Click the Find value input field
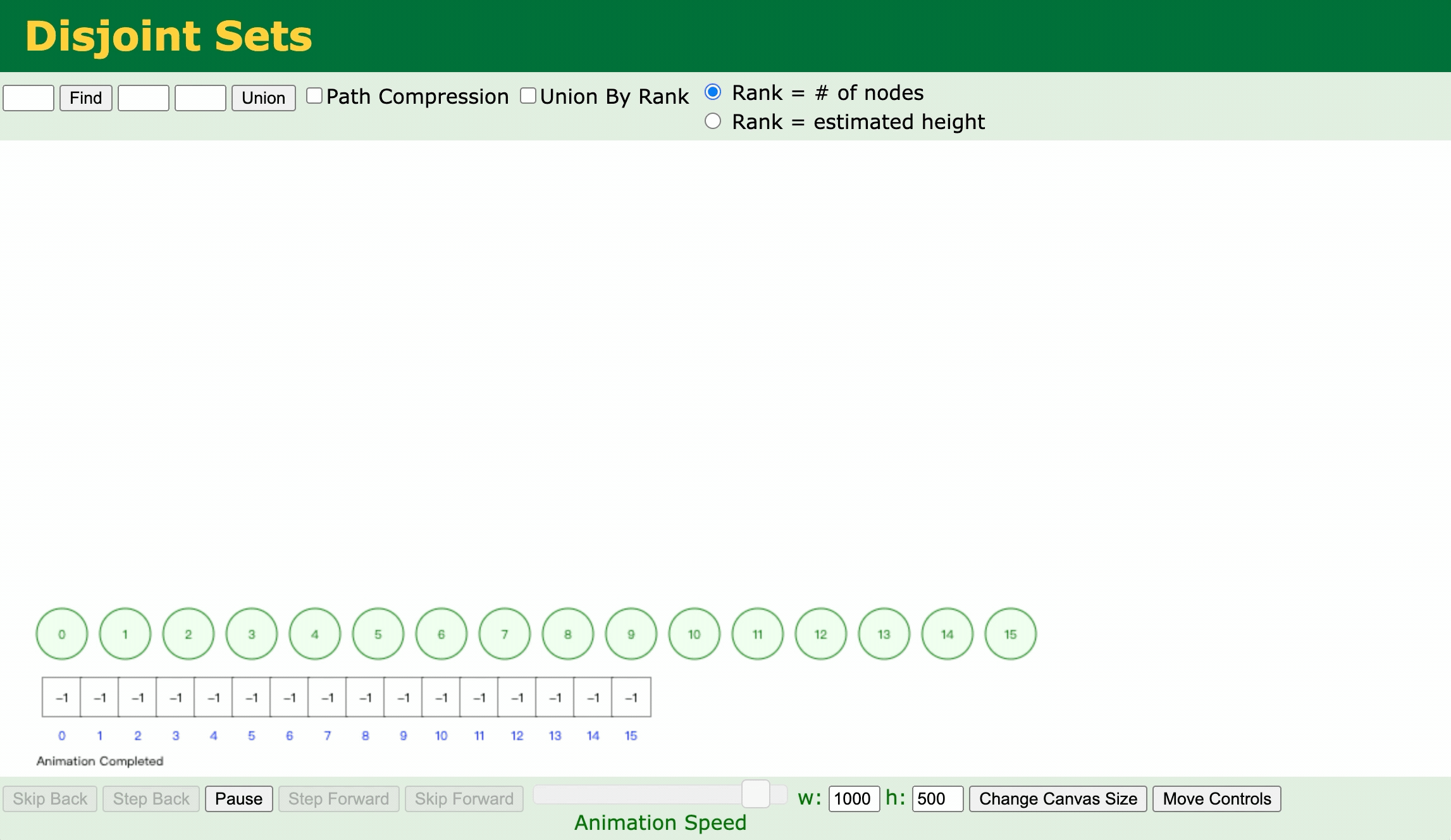Viewport: 1451px width, 840px height. click(28, 98)
